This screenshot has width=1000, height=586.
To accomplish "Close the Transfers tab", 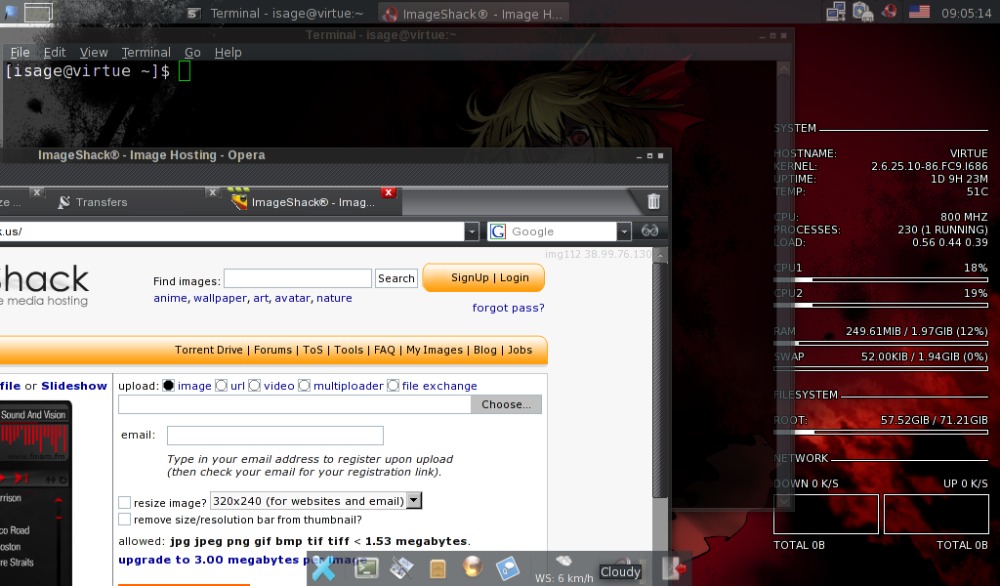I will pos(212,192).
